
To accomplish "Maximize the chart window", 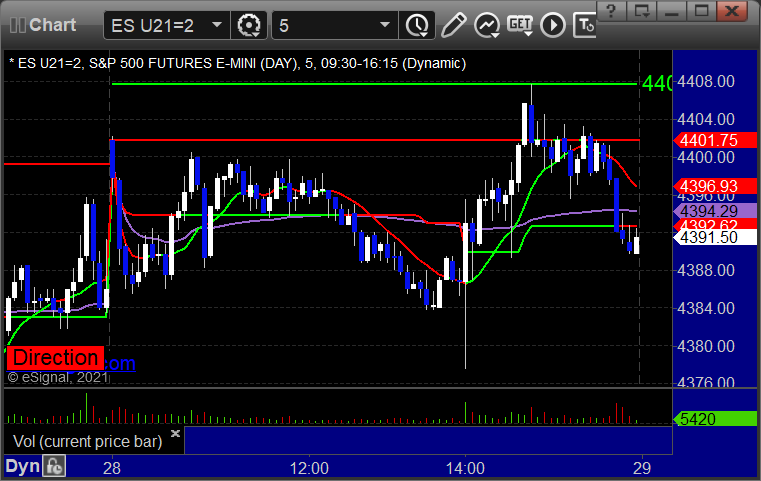I will coord(701,10).
